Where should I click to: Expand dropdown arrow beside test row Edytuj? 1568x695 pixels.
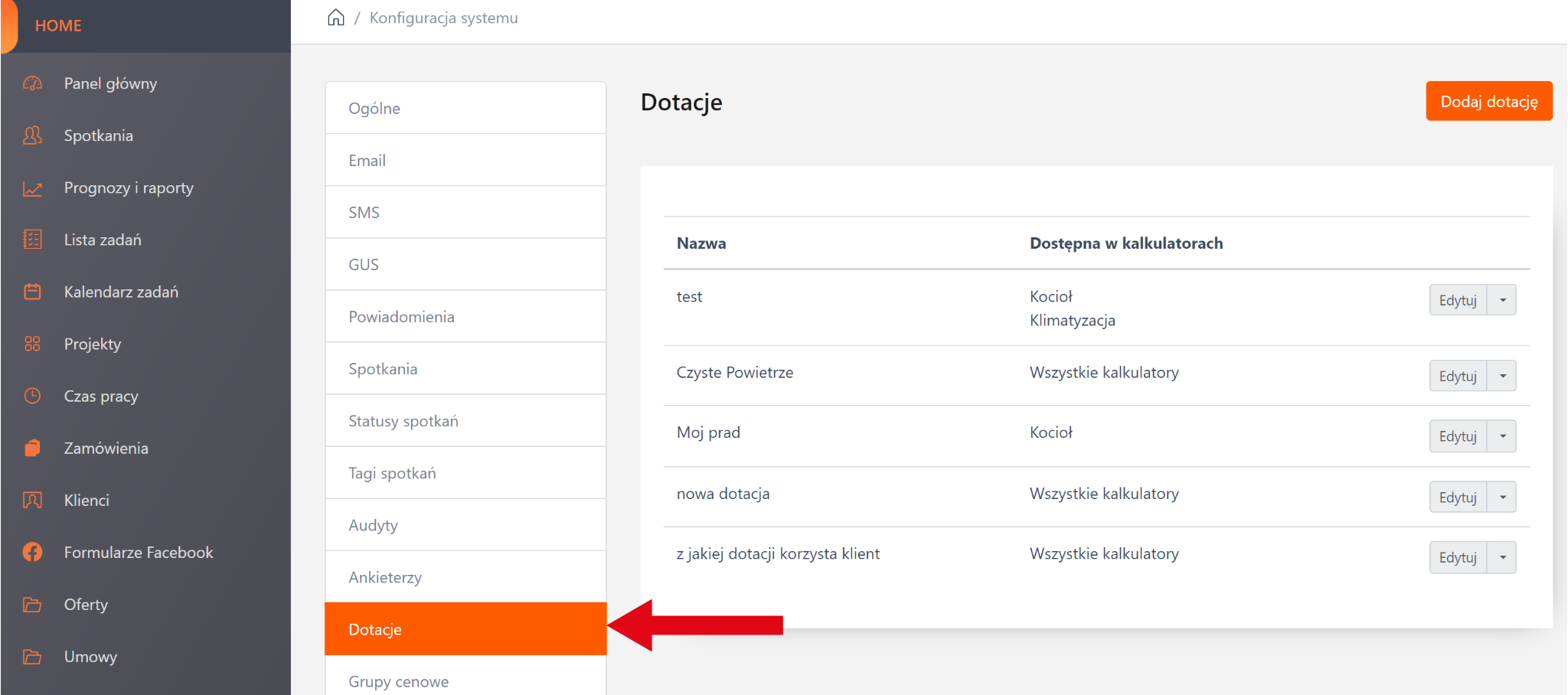tap(1502, 300)
